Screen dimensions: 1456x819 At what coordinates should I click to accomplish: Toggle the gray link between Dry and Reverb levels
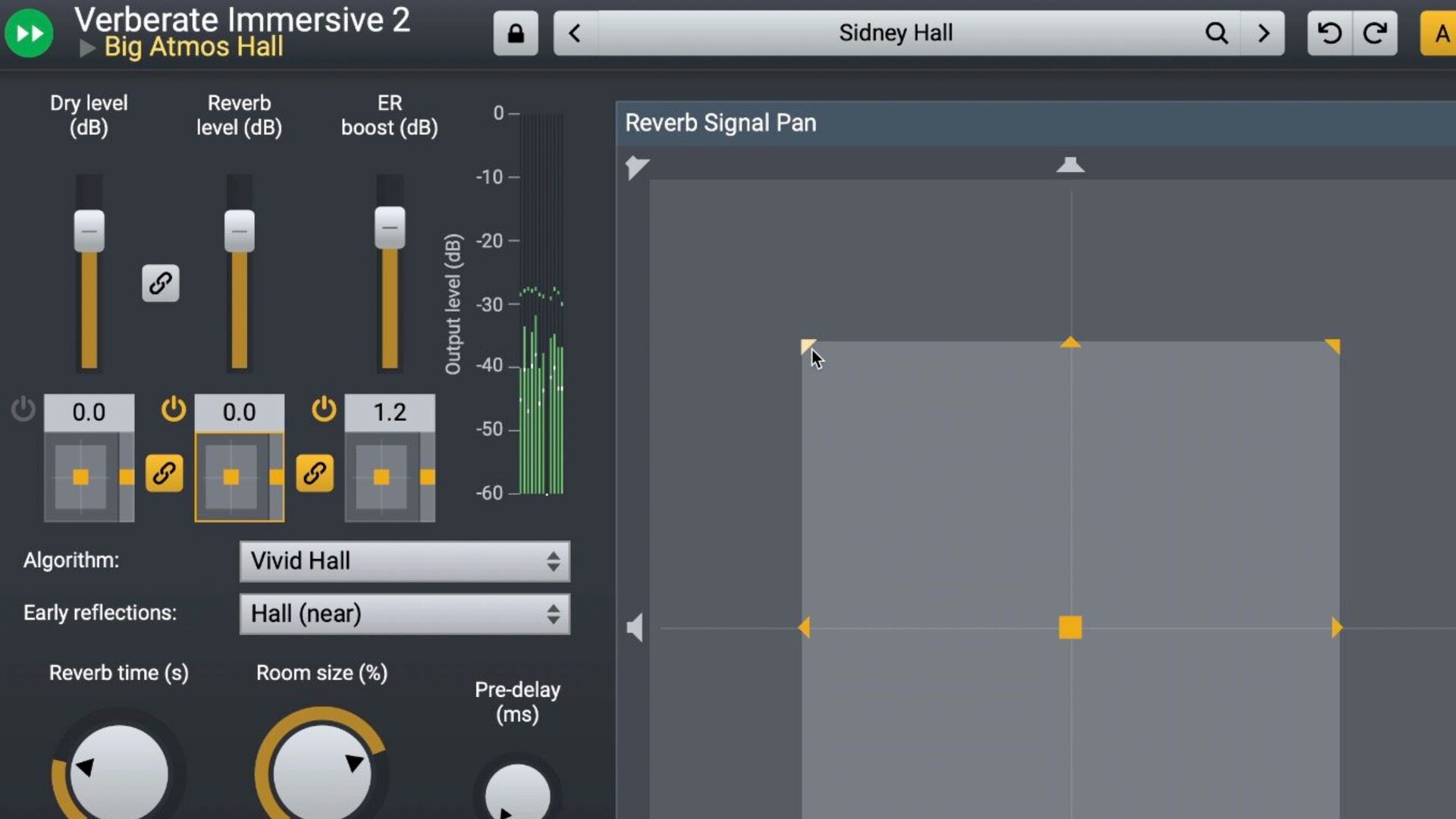pos(161,284)
